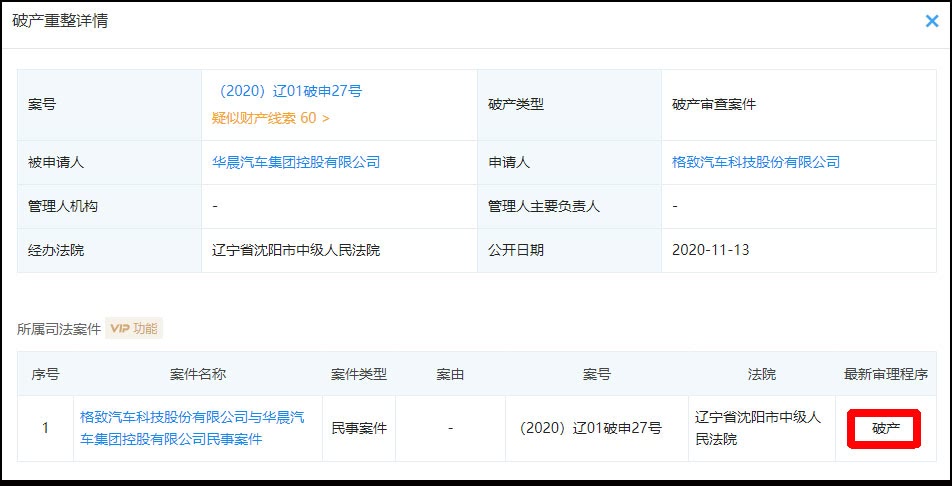Select case number cell in lower table row

(x=597, y=429)
